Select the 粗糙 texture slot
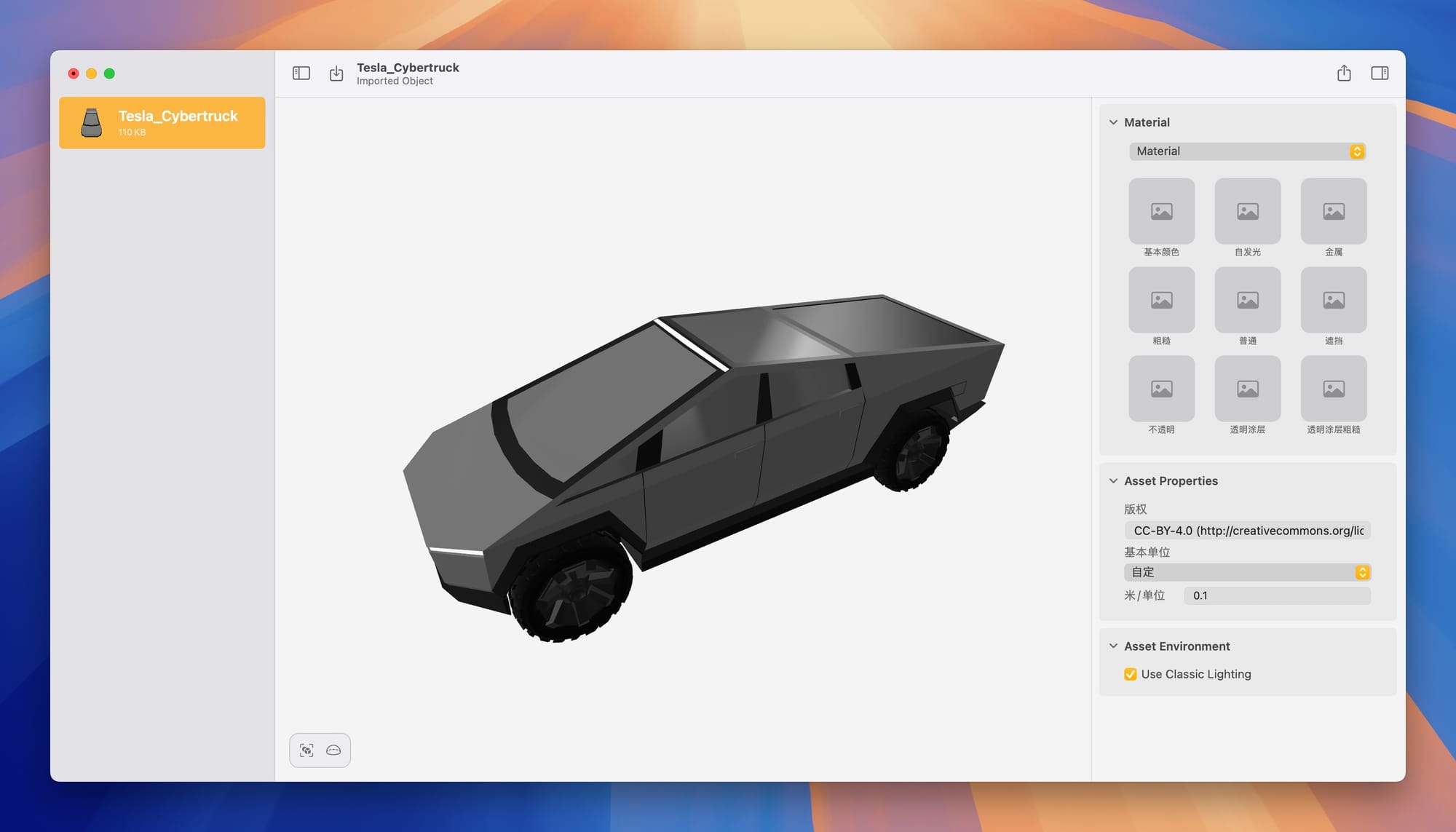 click(1161, 300)
